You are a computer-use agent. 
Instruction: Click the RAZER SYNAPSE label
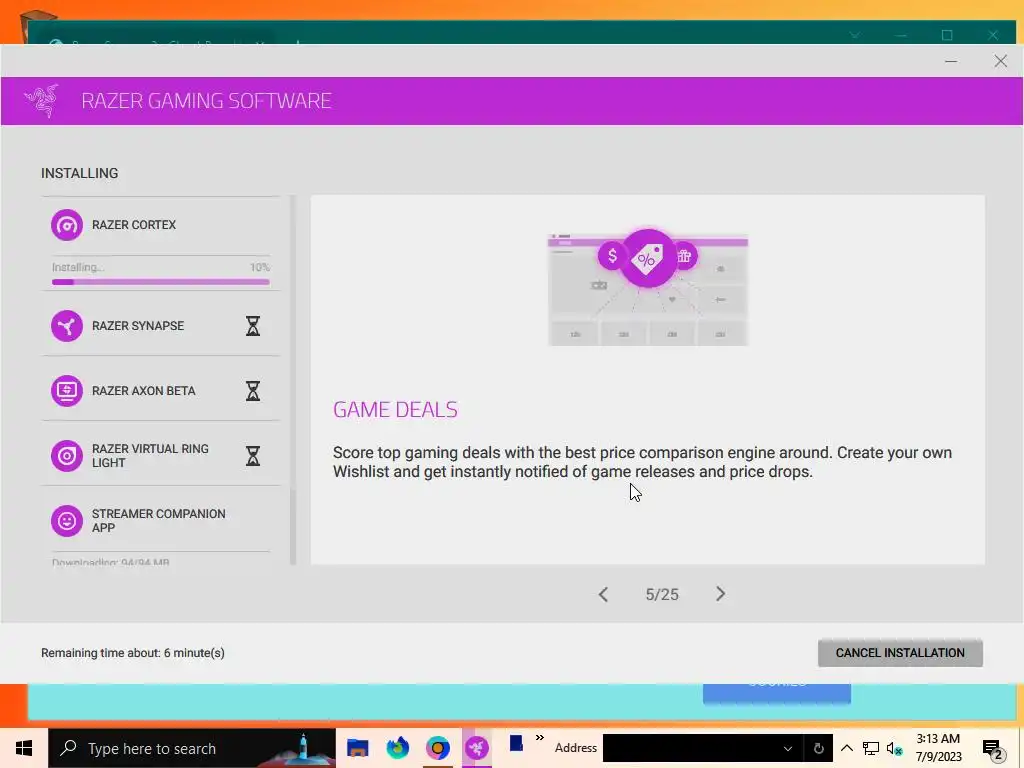138,326
